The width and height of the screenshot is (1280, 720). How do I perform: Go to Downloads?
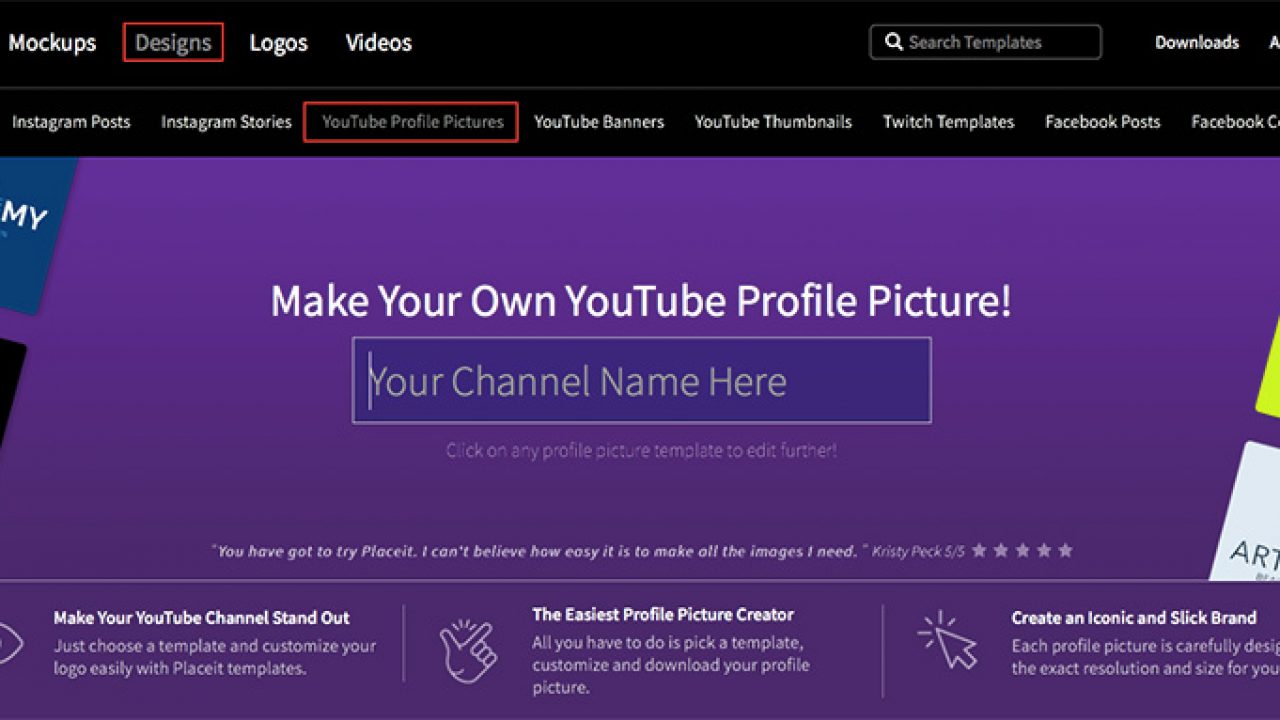pos(1196,42)
